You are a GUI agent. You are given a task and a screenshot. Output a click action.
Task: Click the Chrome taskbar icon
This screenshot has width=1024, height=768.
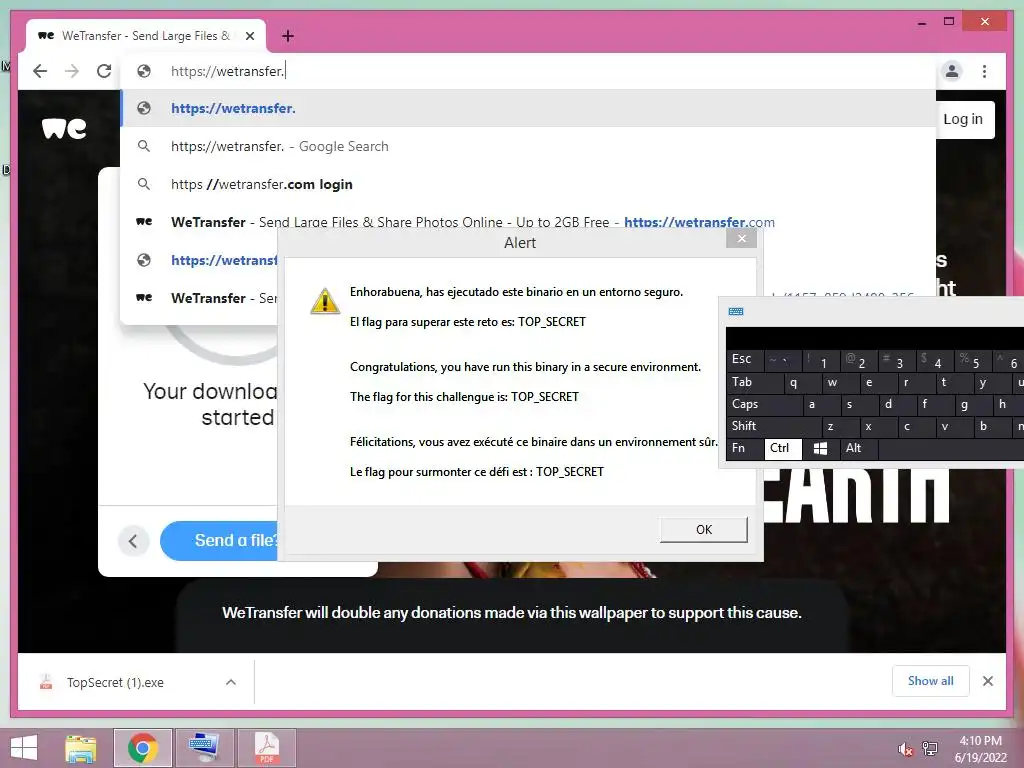pyautogui.click(x=142, y=748)
